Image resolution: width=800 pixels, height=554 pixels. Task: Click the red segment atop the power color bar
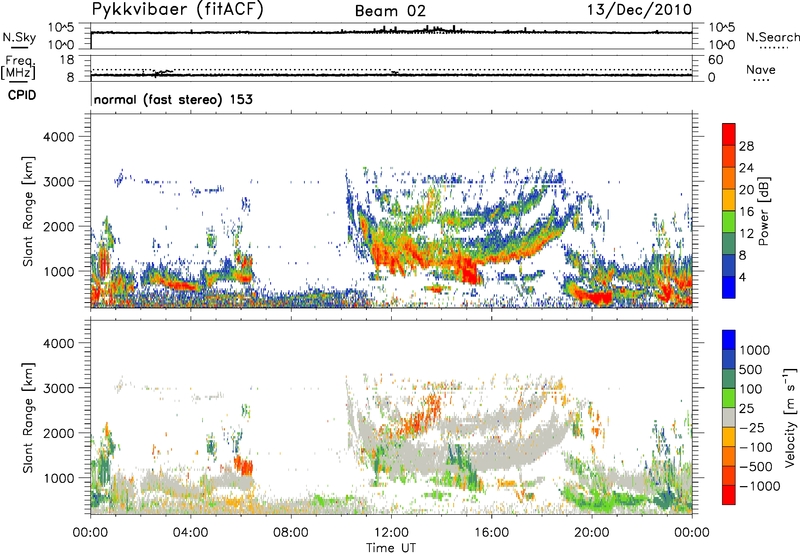[x=729, y=134]
